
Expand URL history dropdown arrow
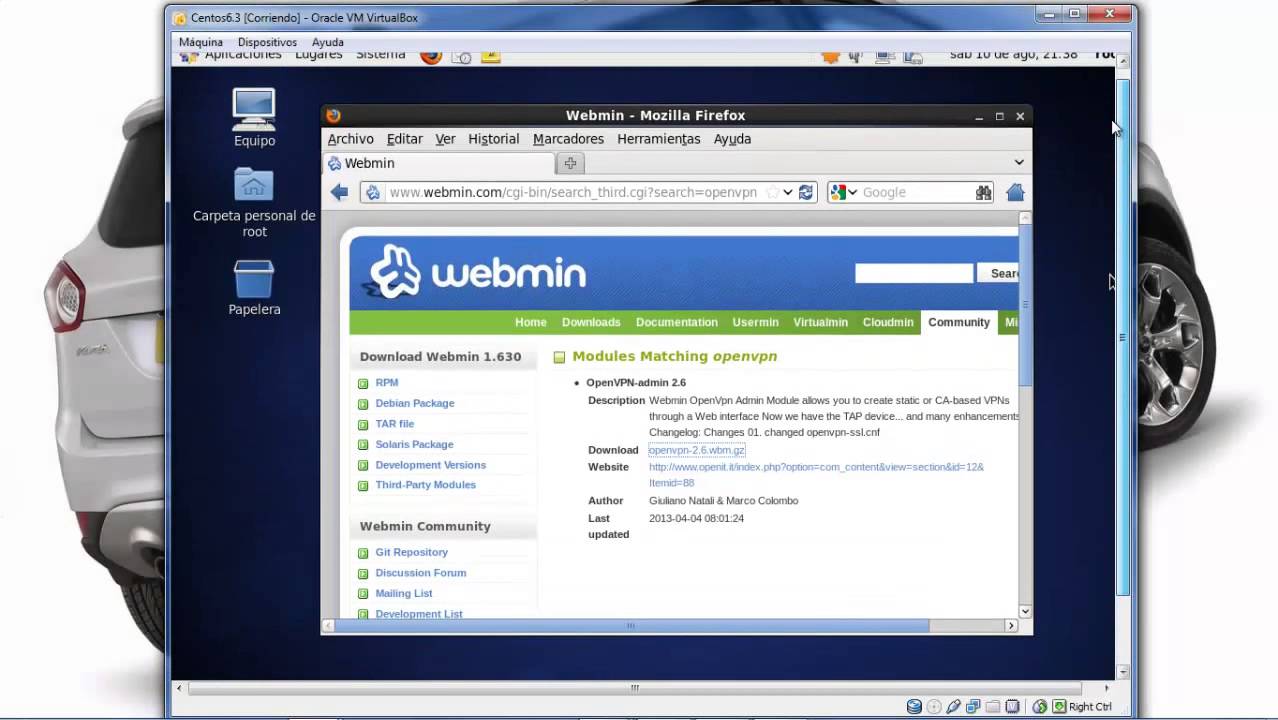point(788,192)
